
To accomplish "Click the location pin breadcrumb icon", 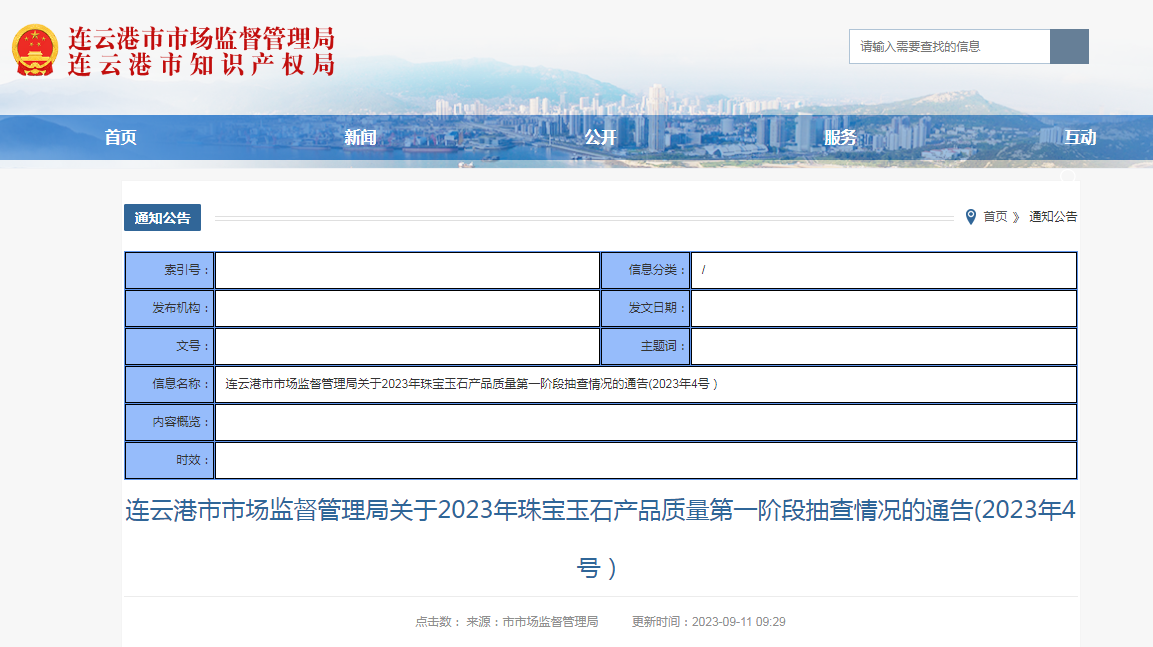I will point(971,217).
